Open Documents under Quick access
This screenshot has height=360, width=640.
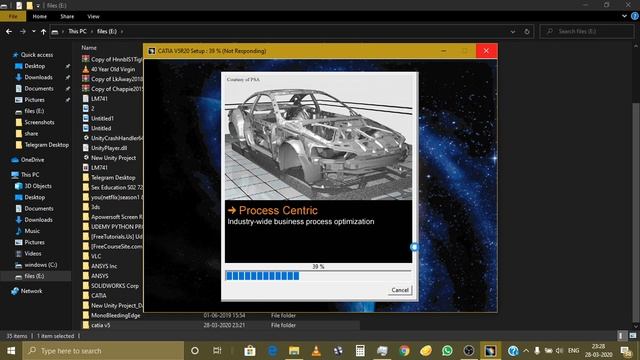point(38,89)
